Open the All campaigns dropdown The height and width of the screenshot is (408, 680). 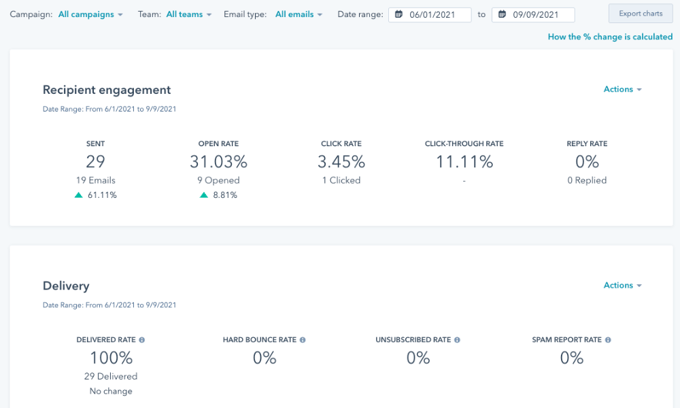90,14
